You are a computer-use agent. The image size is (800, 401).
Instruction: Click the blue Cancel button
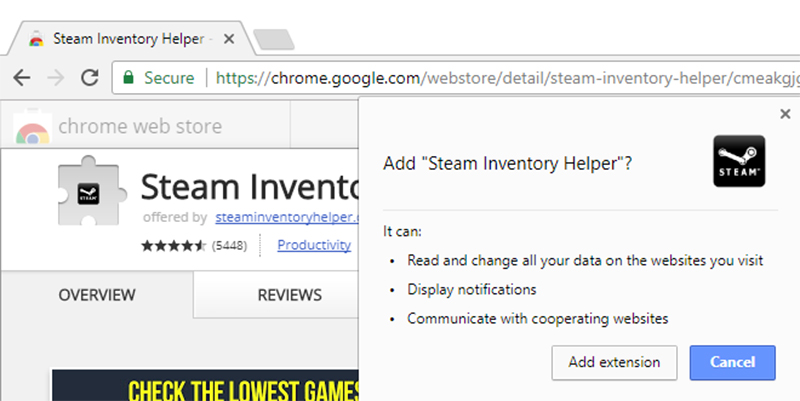[x=732, y=362]
